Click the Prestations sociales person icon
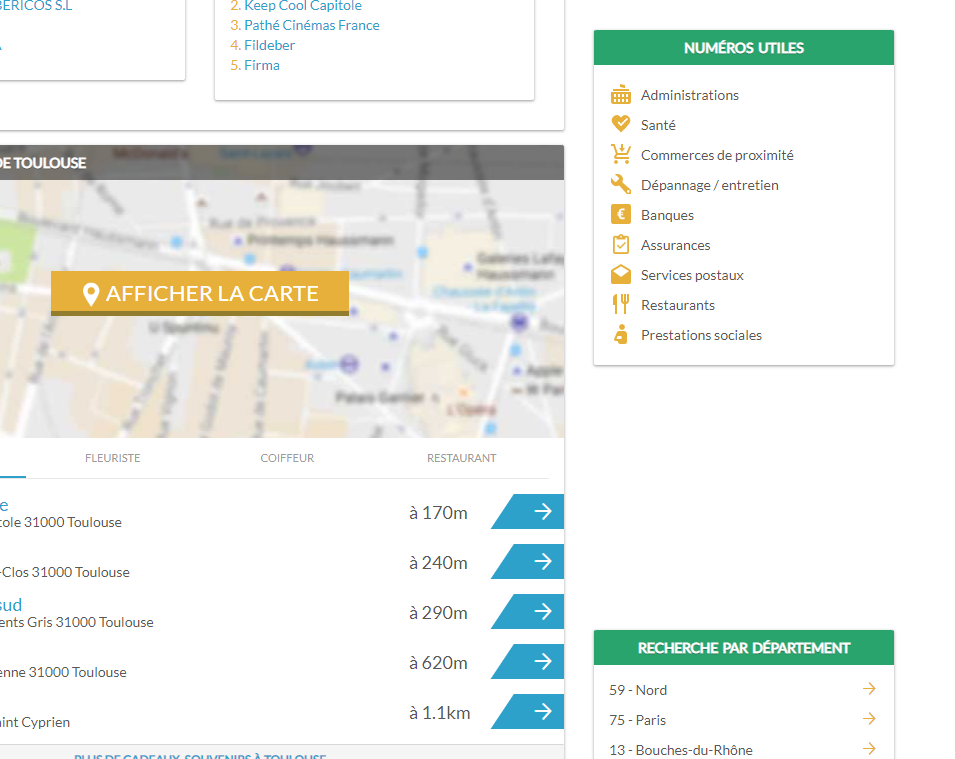955x759 pixels. [x=621, y=334]
